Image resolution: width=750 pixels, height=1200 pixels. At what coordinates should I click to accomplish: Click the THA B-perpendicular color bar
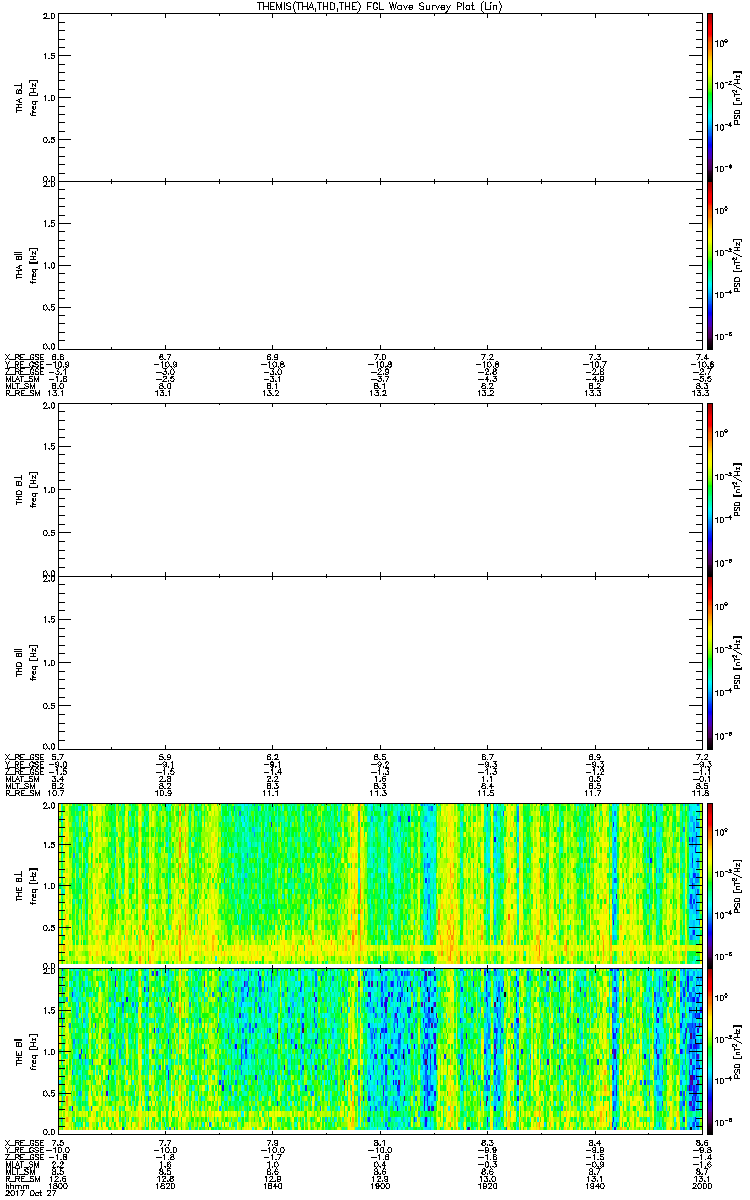pos(710,96)
